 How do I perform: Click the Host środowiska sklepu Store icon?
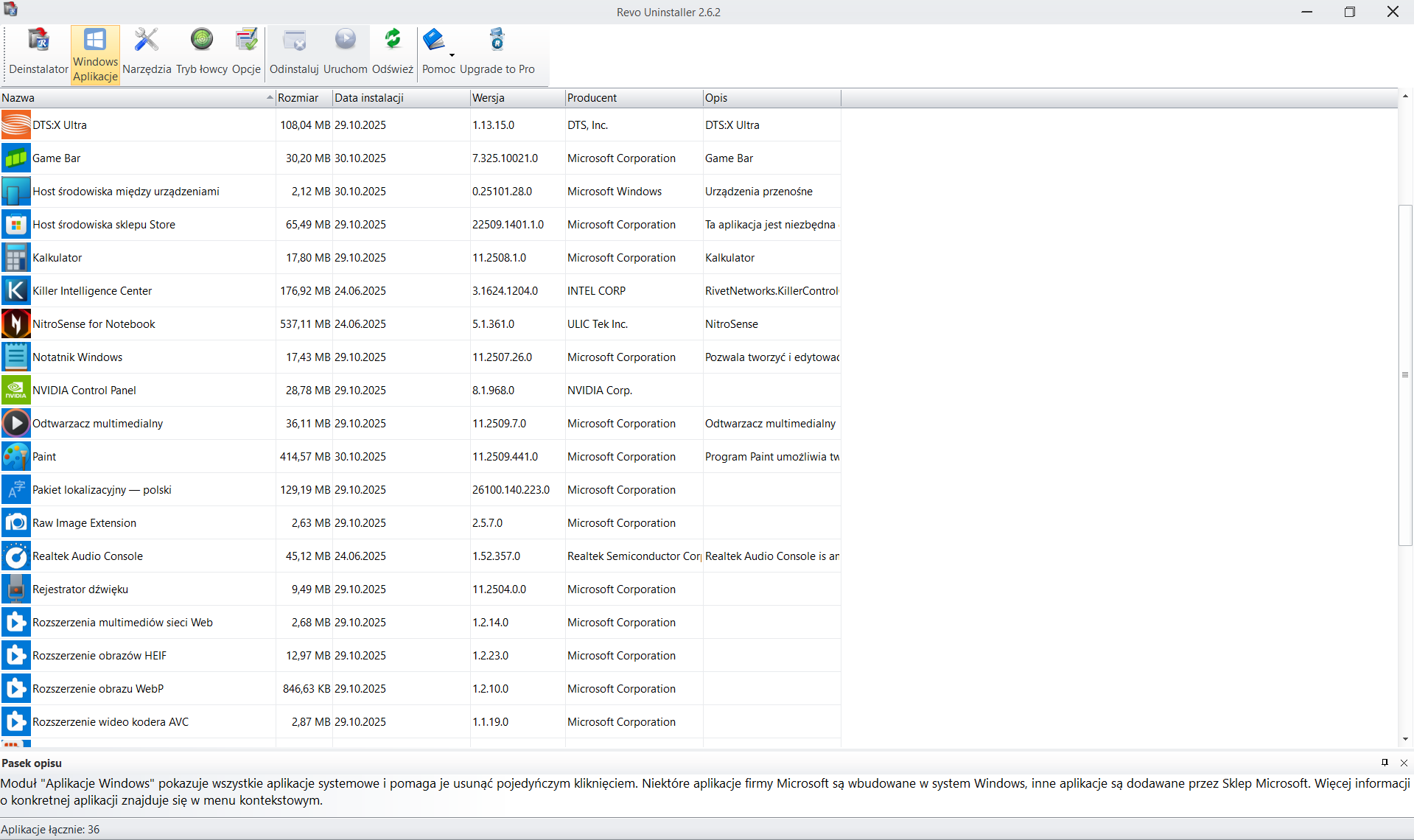[15, 225]
